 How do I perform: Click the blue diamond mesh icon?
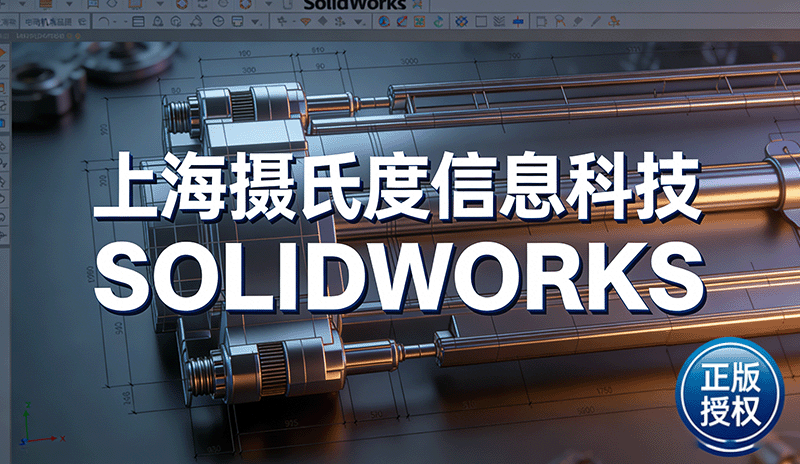pos(461,21)
